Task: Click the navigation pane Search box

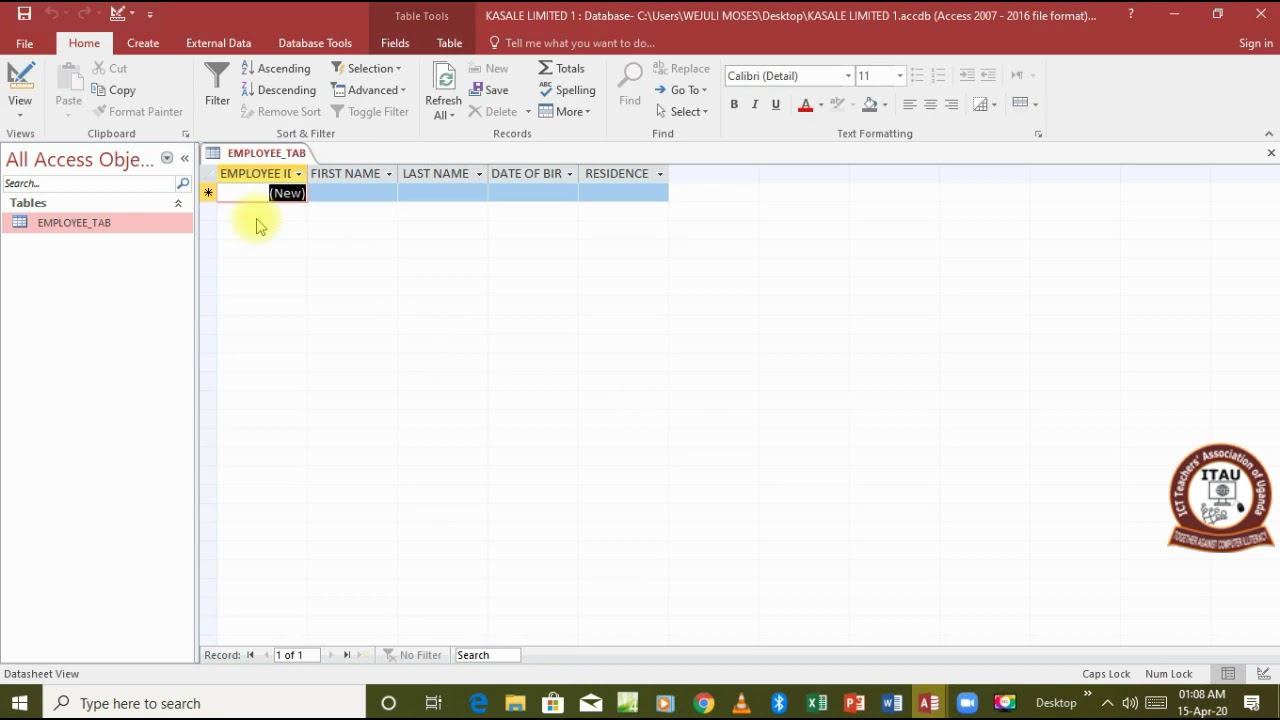Action: pos(88,183)
